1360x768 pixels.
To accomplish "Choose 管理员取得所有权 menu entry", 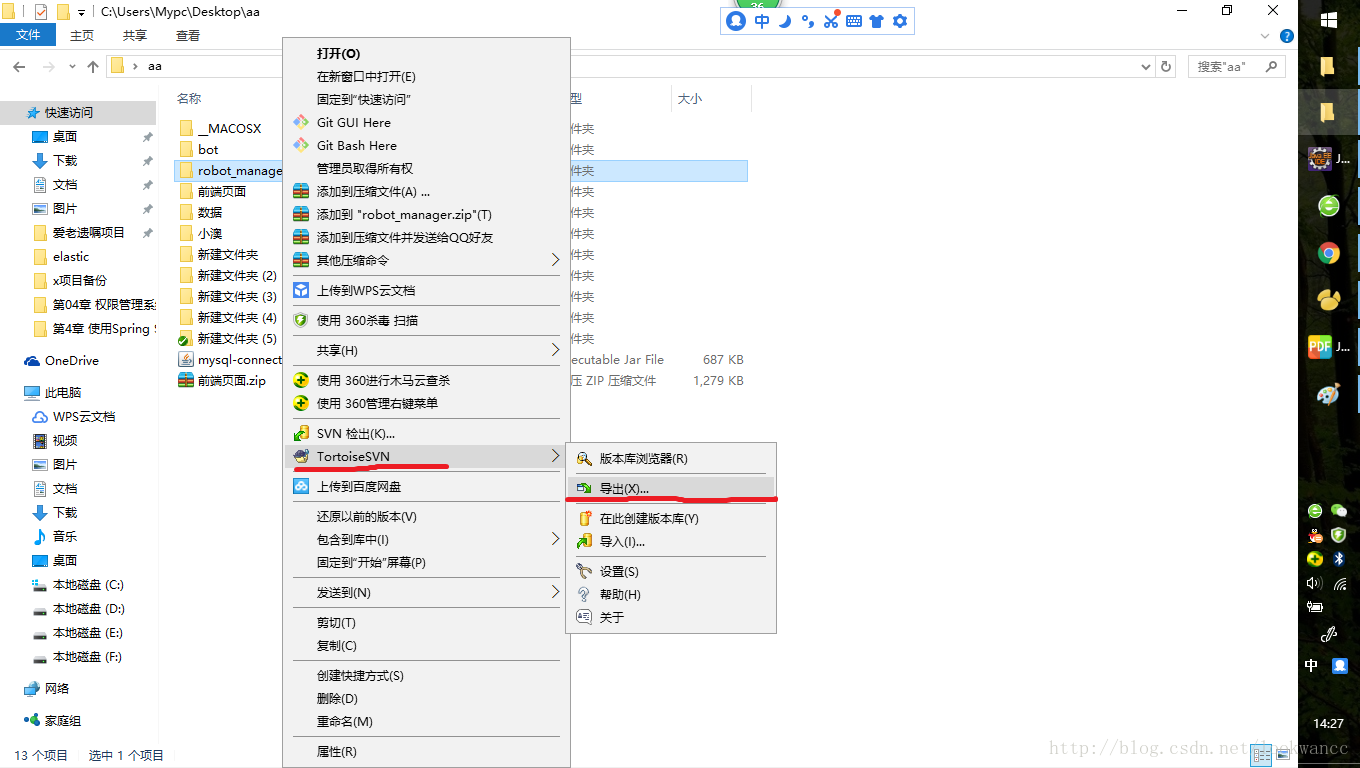I will tap(365, 168).
